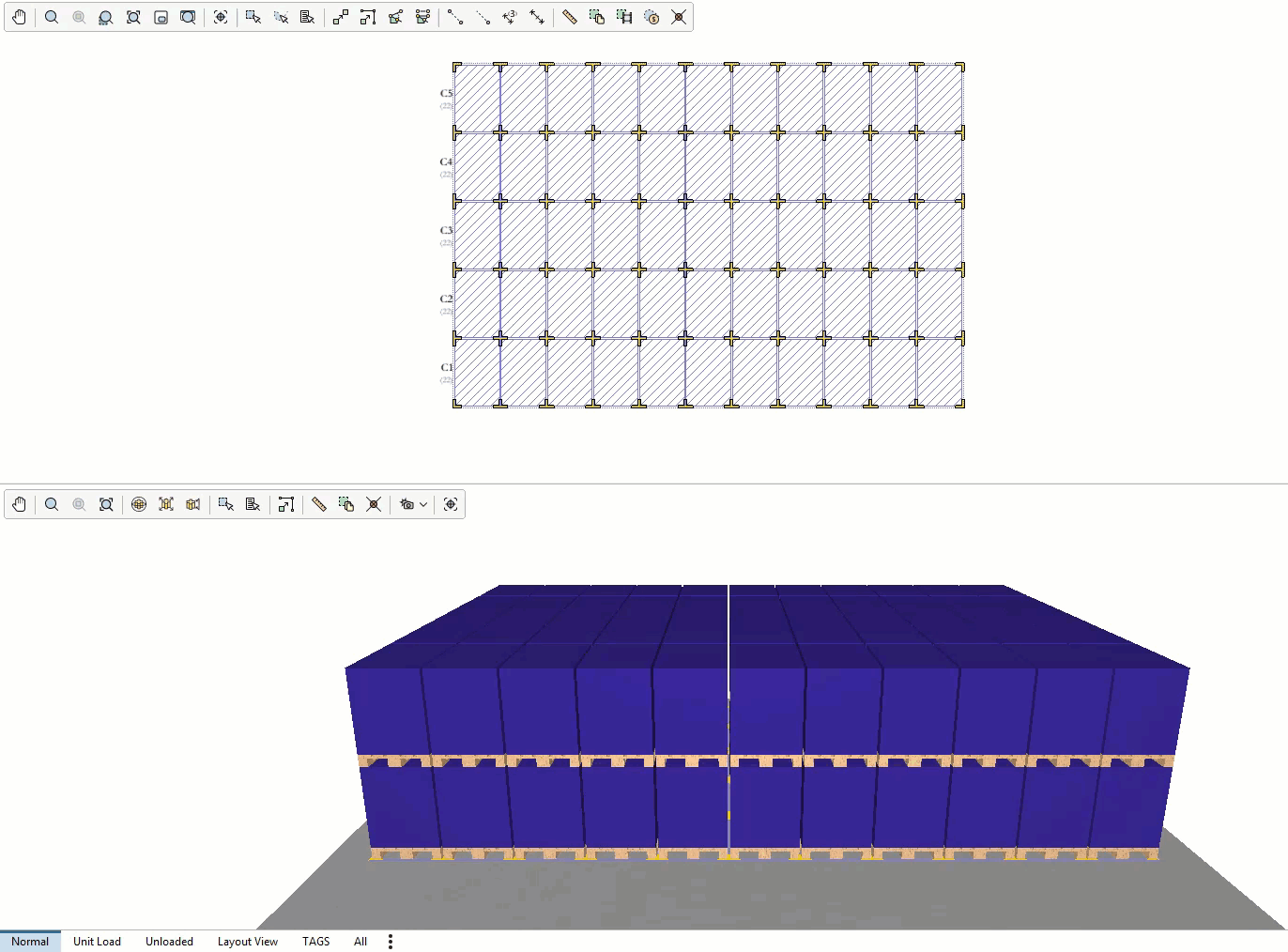This screenshot has width=1288, height=952.
Task: Click the framed 3D boxes fit icon
Action: [x=166, y=504]
